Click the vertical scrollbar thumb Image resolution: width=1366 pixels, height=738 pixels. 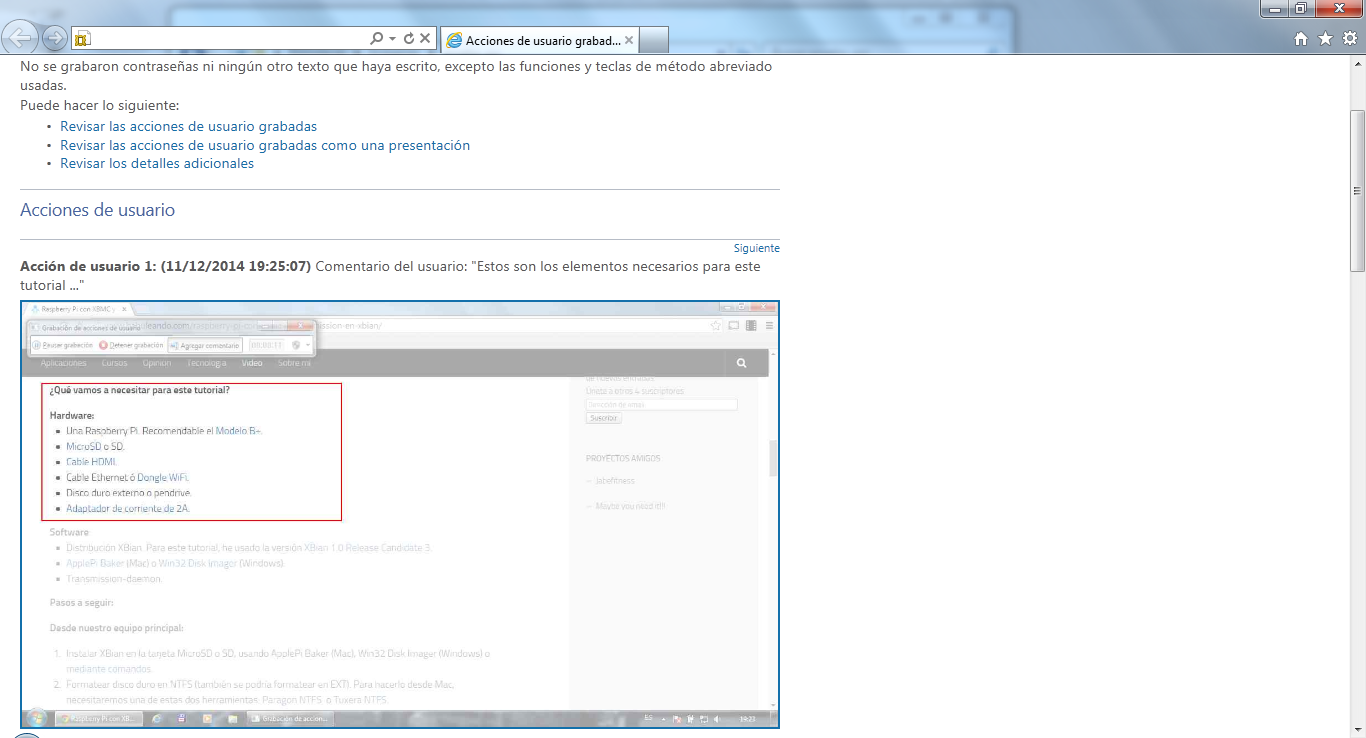pyautogui.click(x=1357, y=190)
